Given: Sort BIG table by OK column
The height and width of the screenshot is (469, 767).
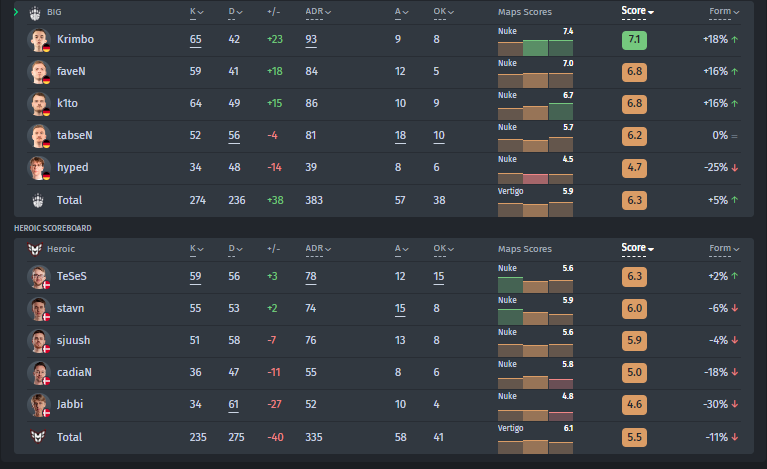Looking at the screenshot, I should (444, 12).
